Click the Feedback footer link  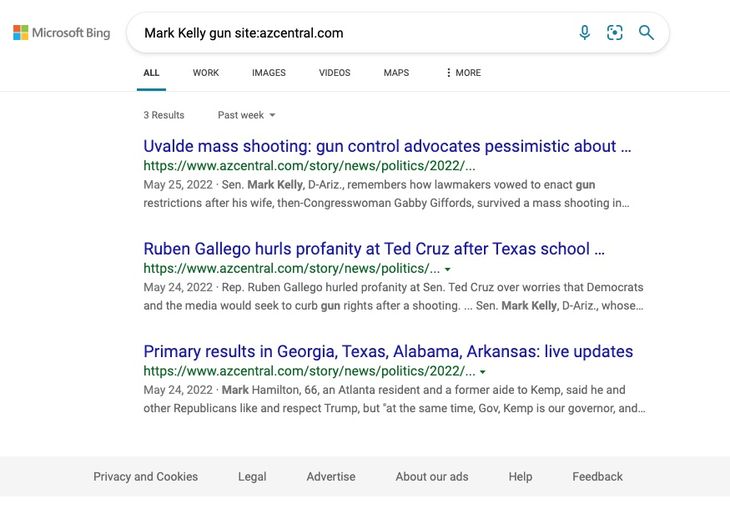597,477
